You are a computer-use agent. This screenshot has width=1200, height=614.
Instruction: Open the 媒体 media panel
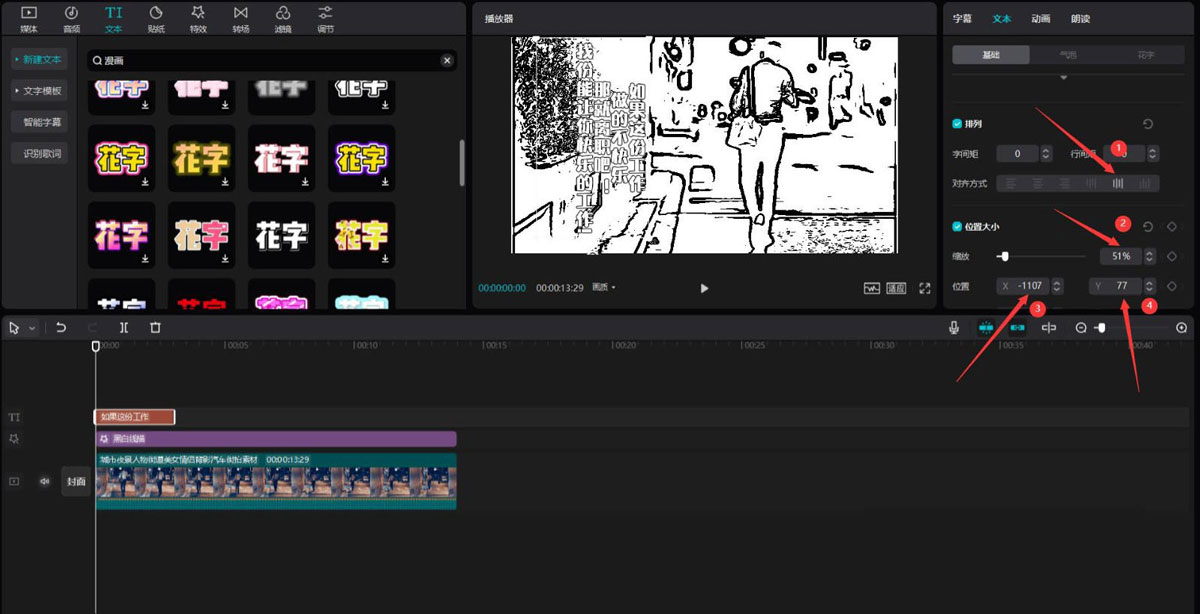pyautogui.click(x=27, y=18)
